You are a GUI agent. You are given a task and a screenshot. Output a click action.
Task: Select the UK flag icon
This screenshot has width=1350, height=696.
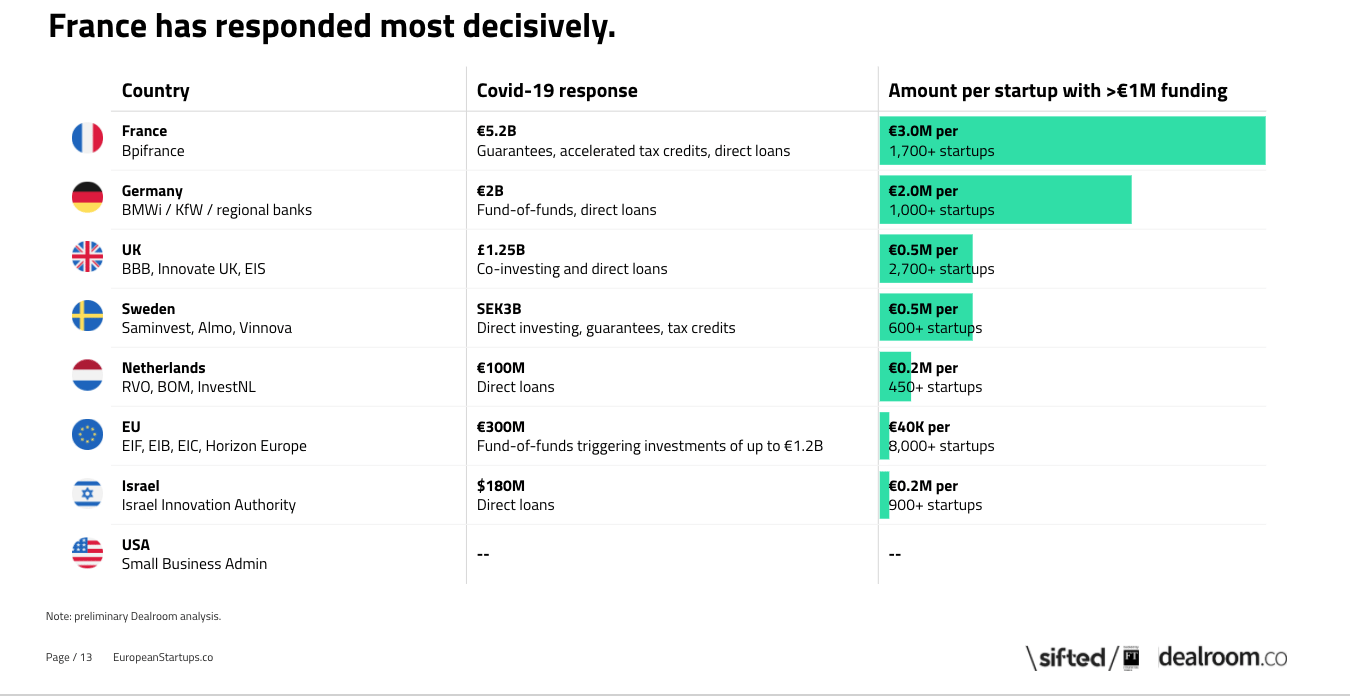tap(87, 256)
